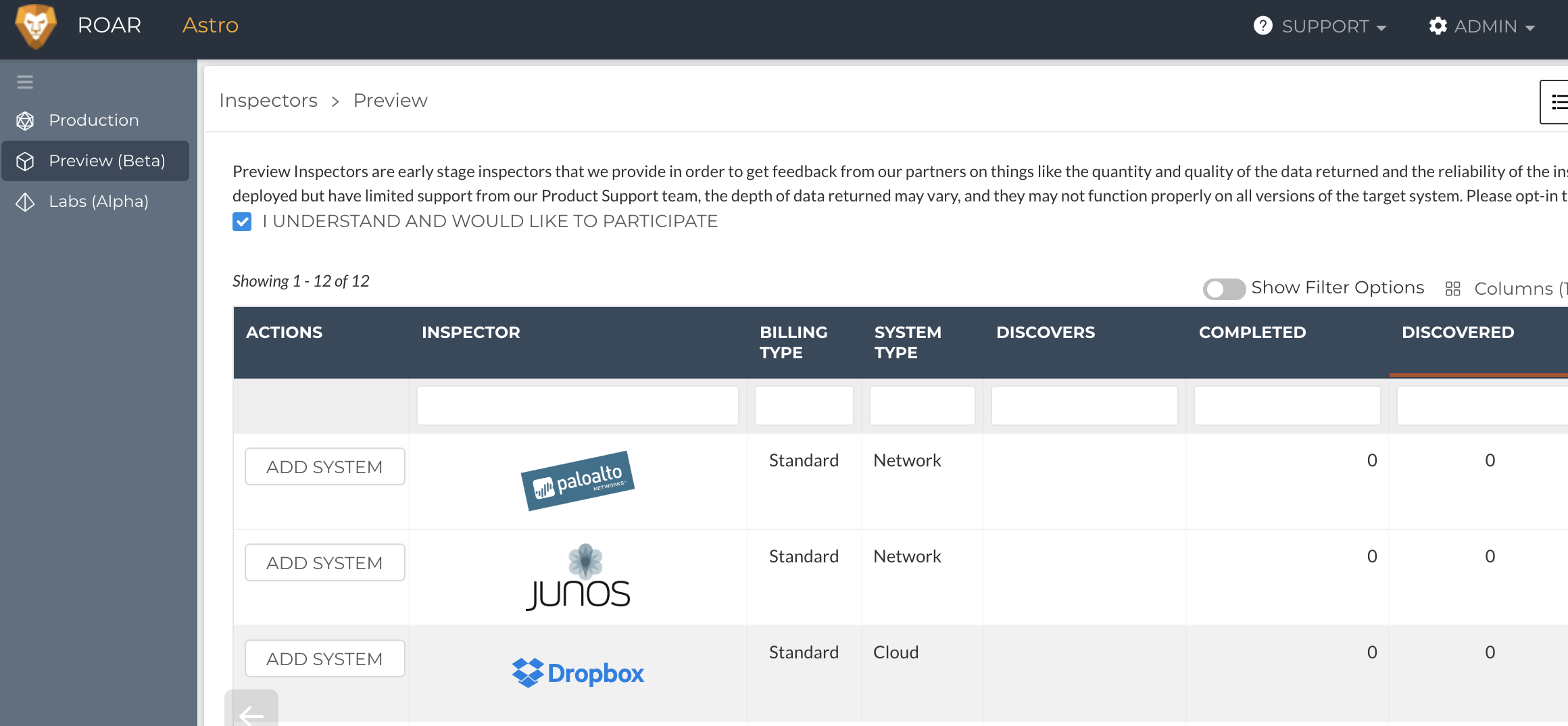
Task: Enable the Show Filter Options toggle
Action: (1224, 289)
